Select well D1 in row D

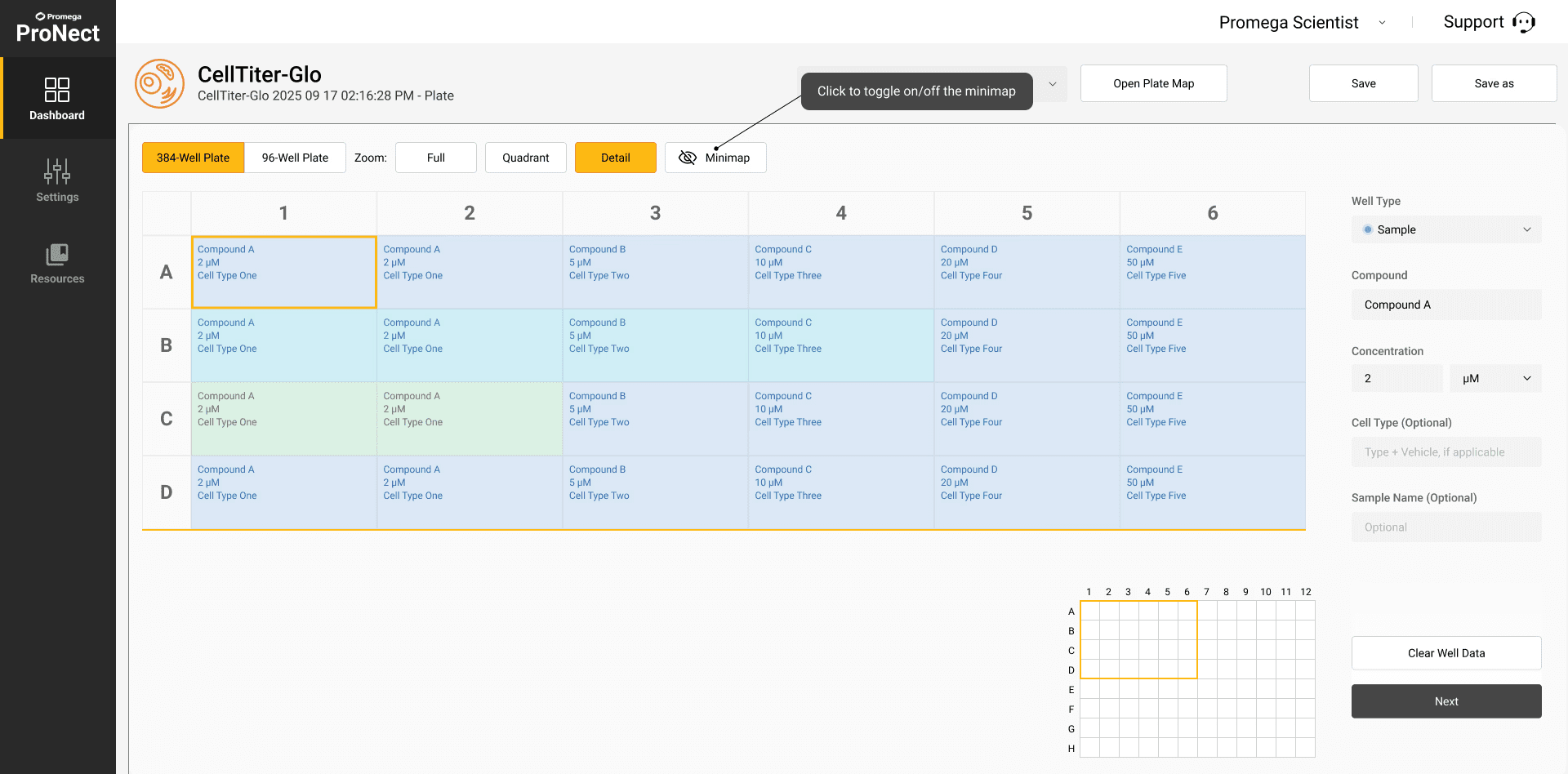[283, 492]
